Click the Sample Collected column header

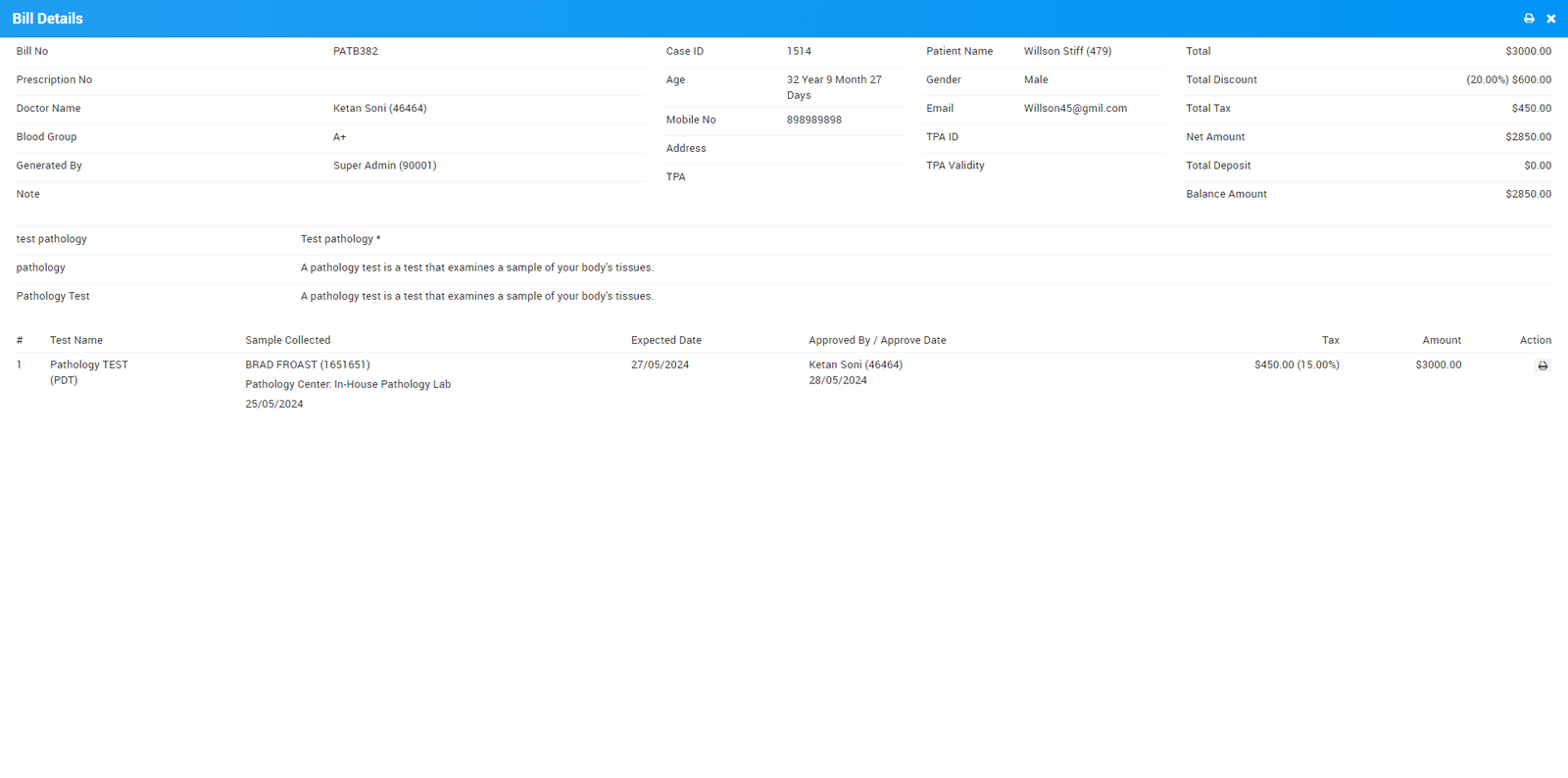(x=287, y=340)
